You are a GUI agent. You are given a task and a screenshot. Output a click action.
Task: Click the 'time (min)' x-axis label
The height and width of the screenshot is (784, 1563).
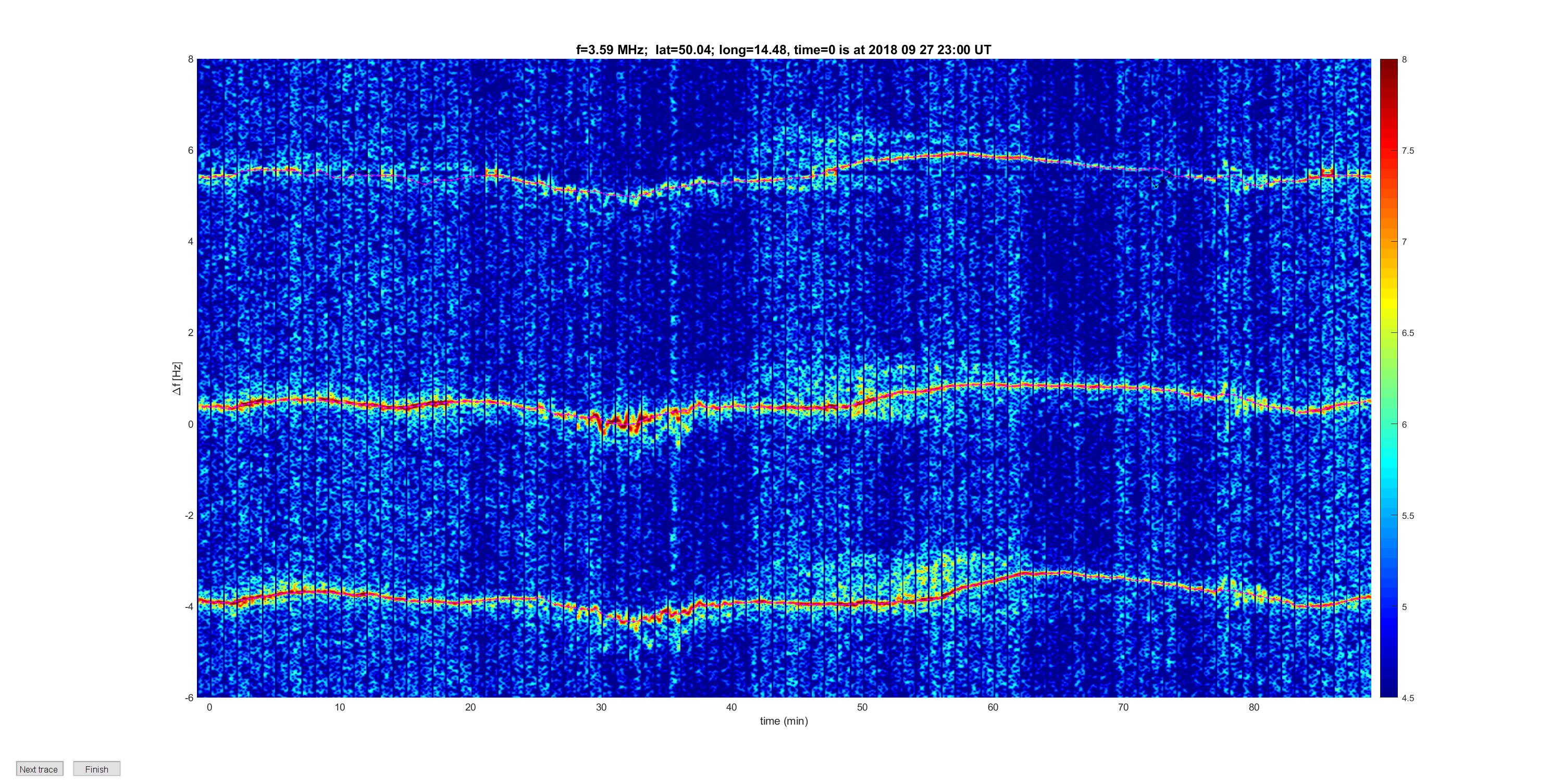pyautogui.click(x=784, y=721)
